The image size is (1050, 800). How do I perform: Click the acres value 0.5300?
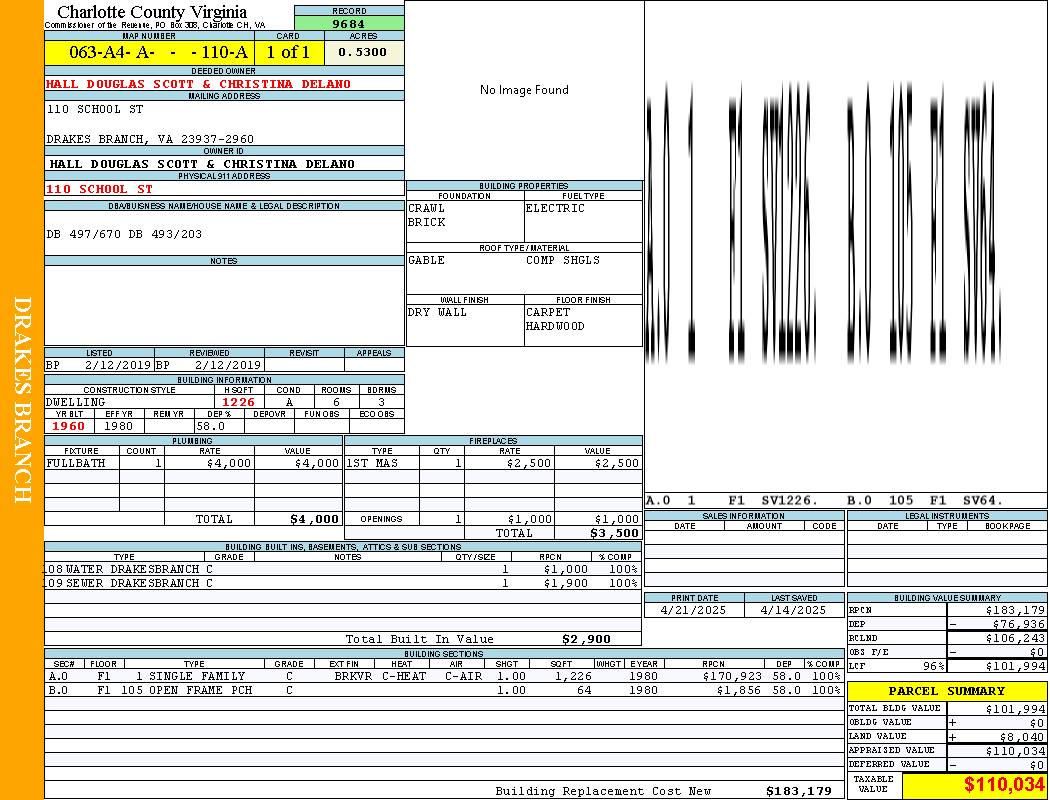[x=363, y=52]
